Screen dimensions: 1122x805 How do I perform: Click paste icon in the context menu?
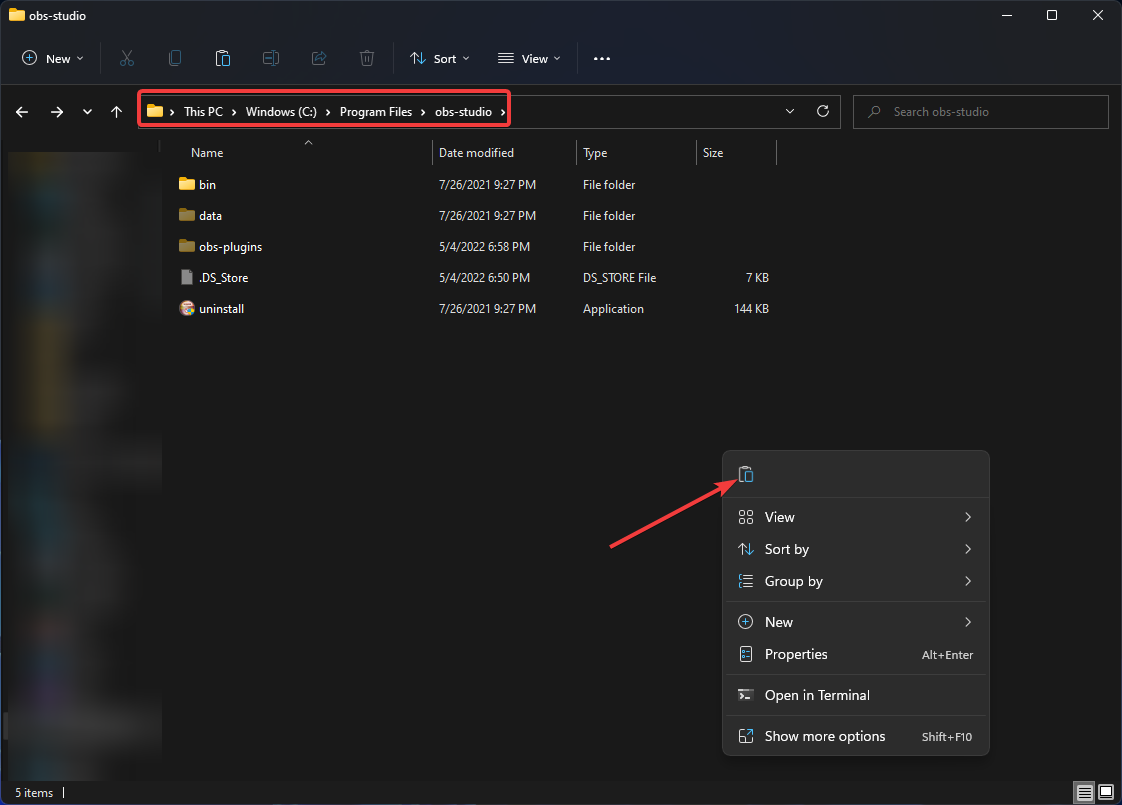(746, 474)
